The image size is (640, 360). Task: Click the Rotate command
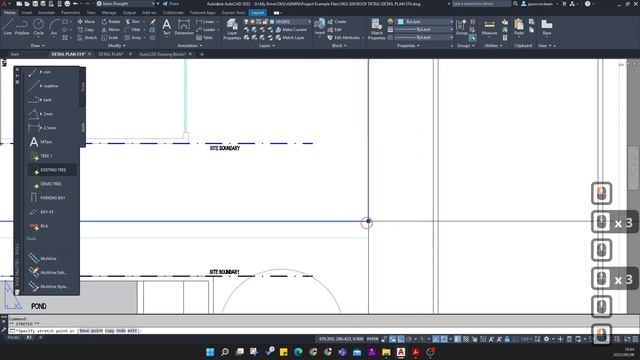[x=111, y=22]
